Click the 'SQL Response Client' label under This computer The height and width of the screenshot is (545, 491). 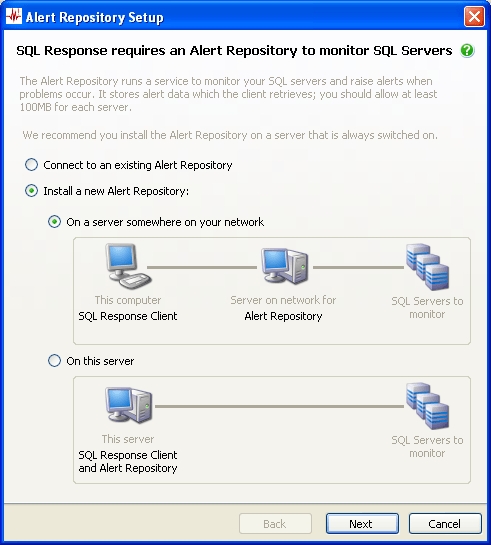(x=128, y=316)
